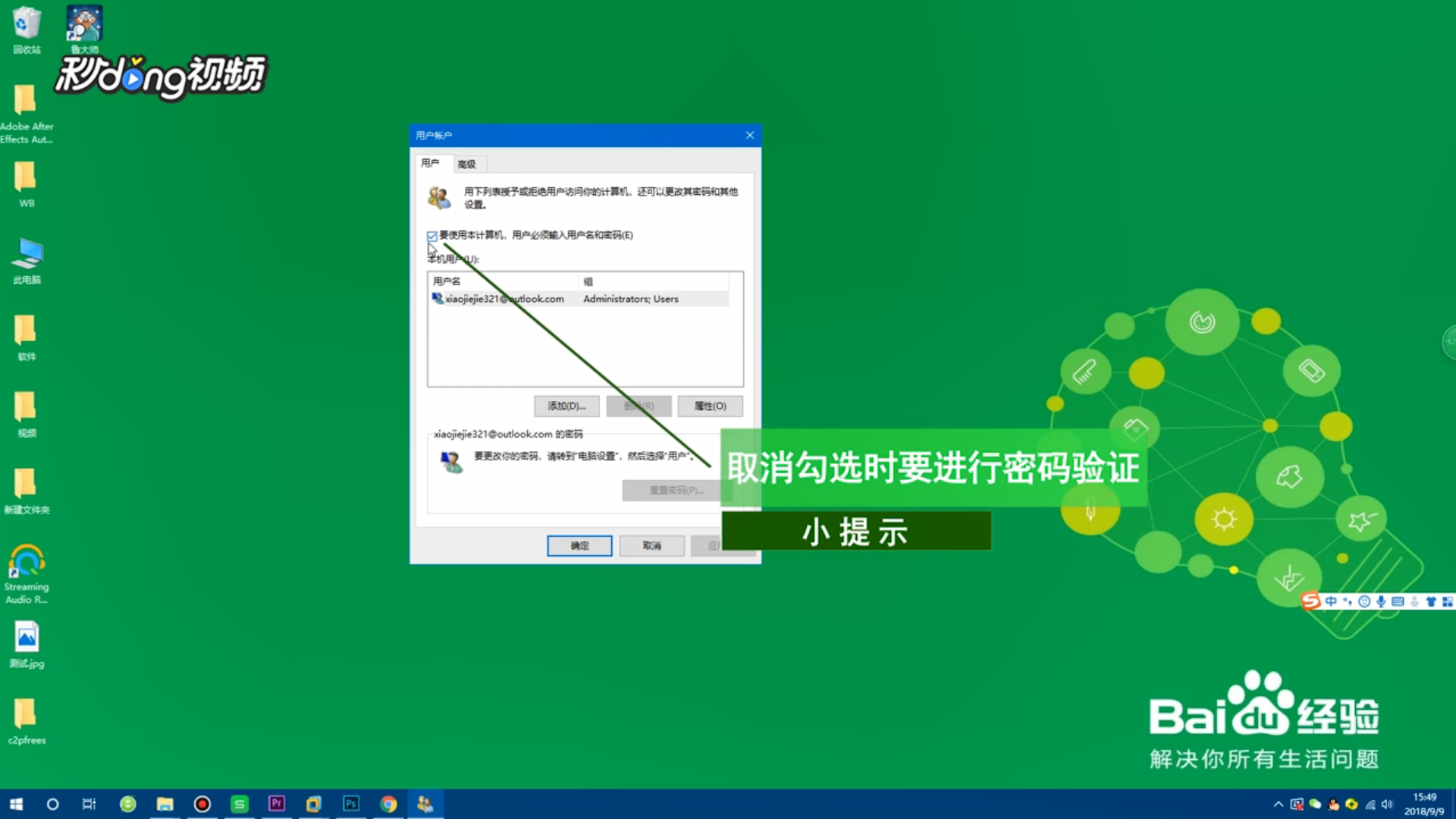Click the 取消 button
1456x819 pixels.
pos(651,546)
